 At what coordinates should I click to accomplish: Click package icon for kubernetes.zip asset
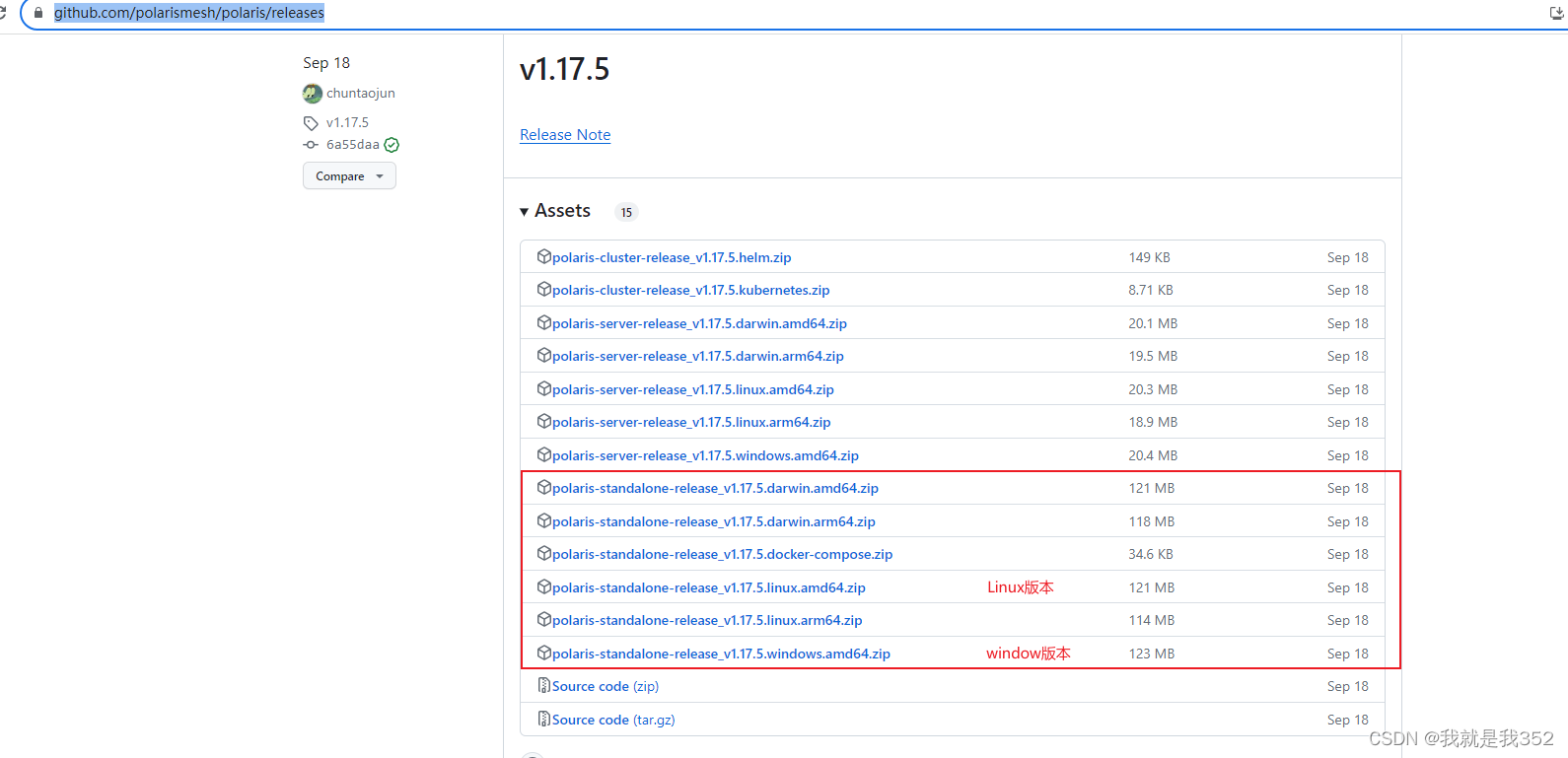point(543,289)
